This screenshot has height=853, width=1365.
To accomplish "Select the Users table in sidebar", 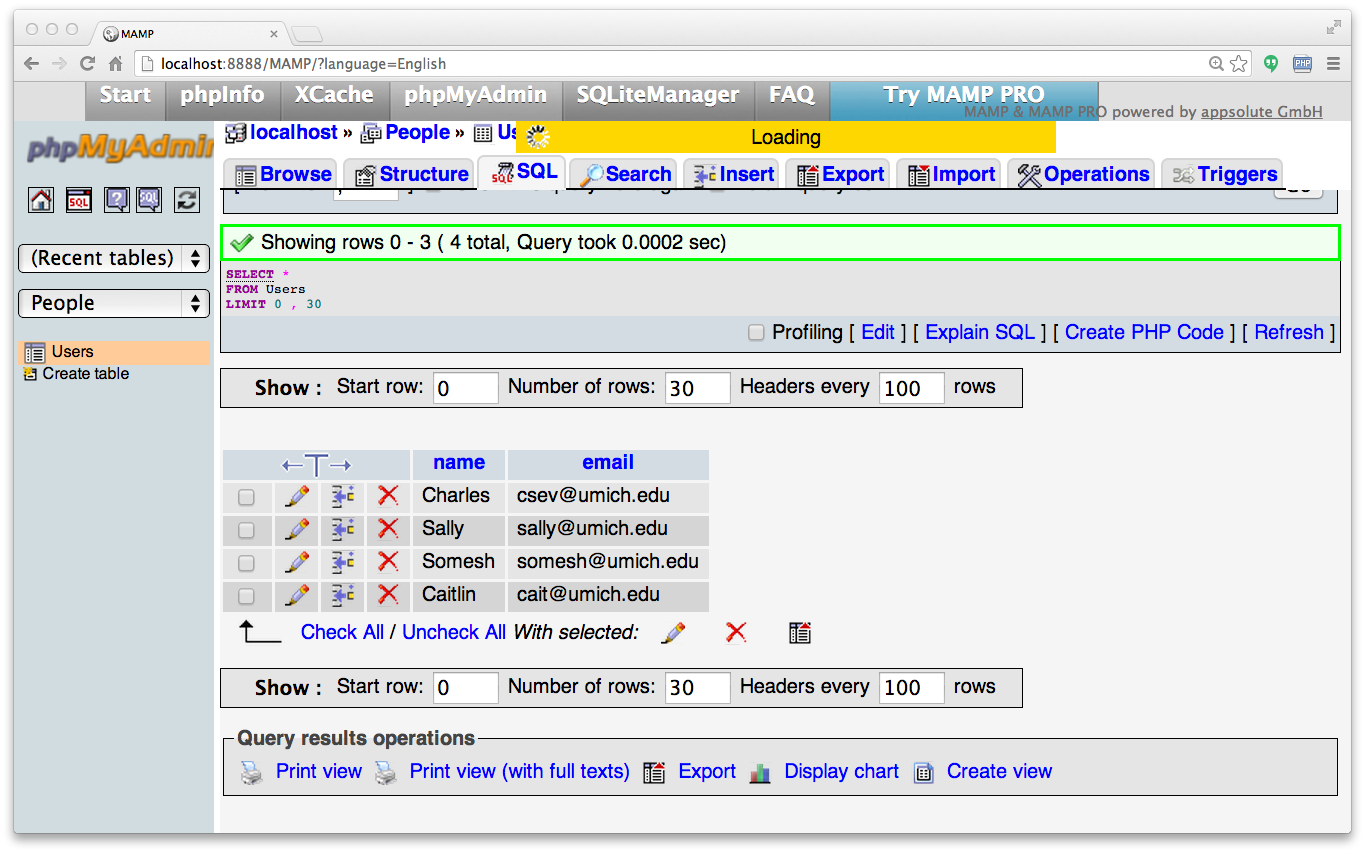I will pos(73,352).
